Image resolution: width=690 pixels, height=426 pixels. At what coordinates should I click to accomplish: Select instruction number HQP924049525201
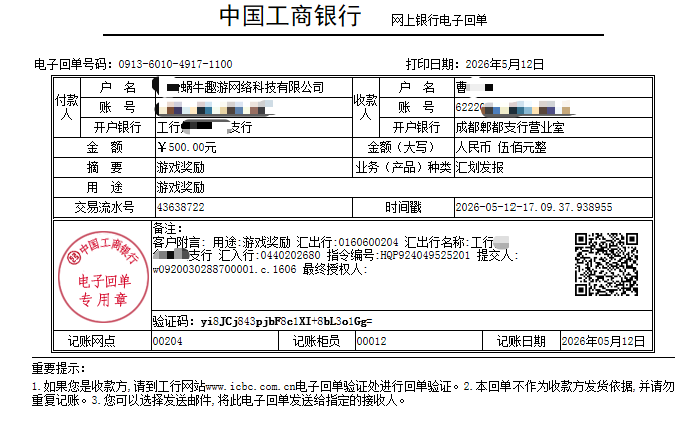(425, 255)
